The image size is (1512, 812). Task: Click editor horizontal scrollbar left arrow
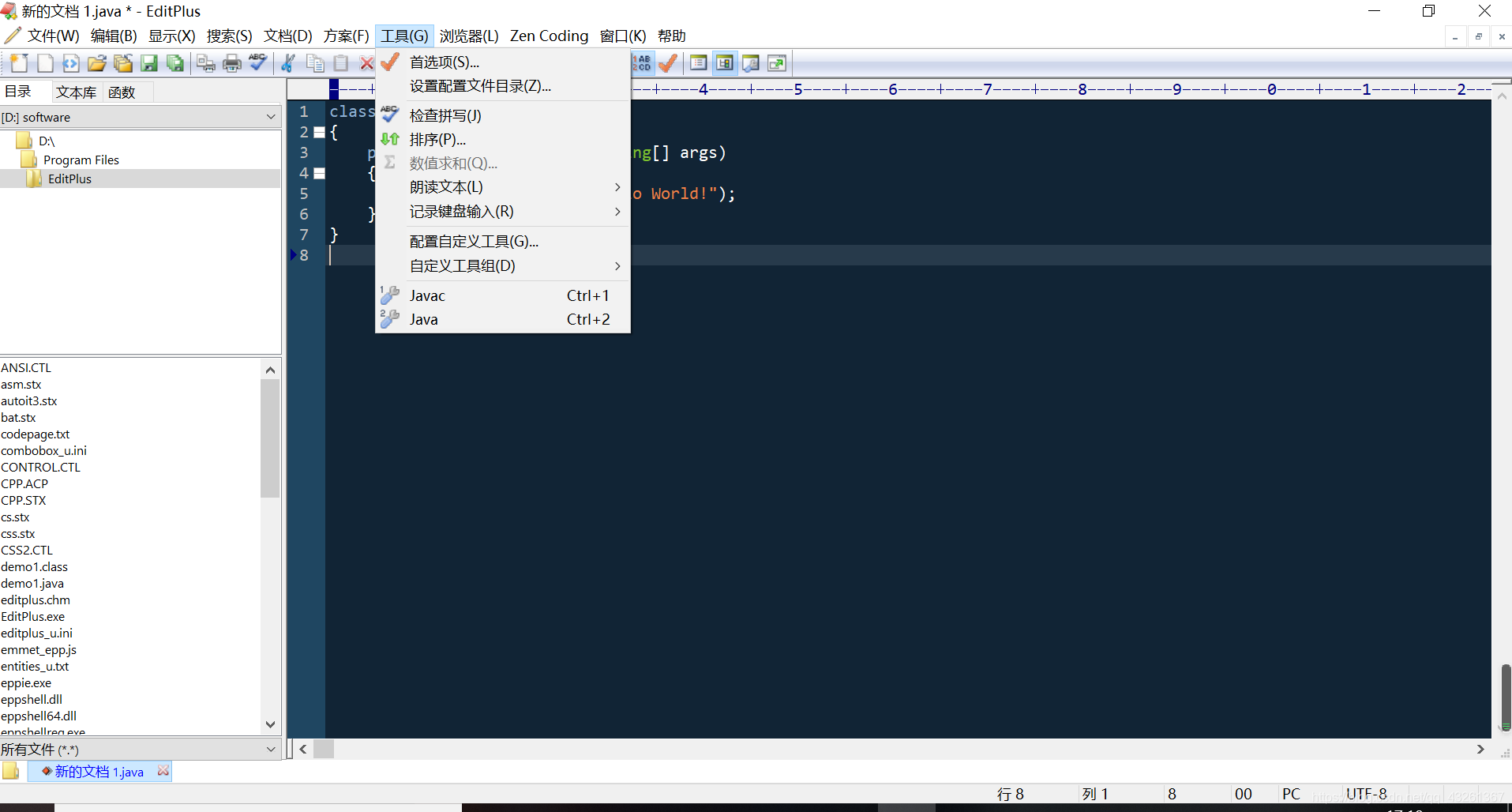pos(303,749)
